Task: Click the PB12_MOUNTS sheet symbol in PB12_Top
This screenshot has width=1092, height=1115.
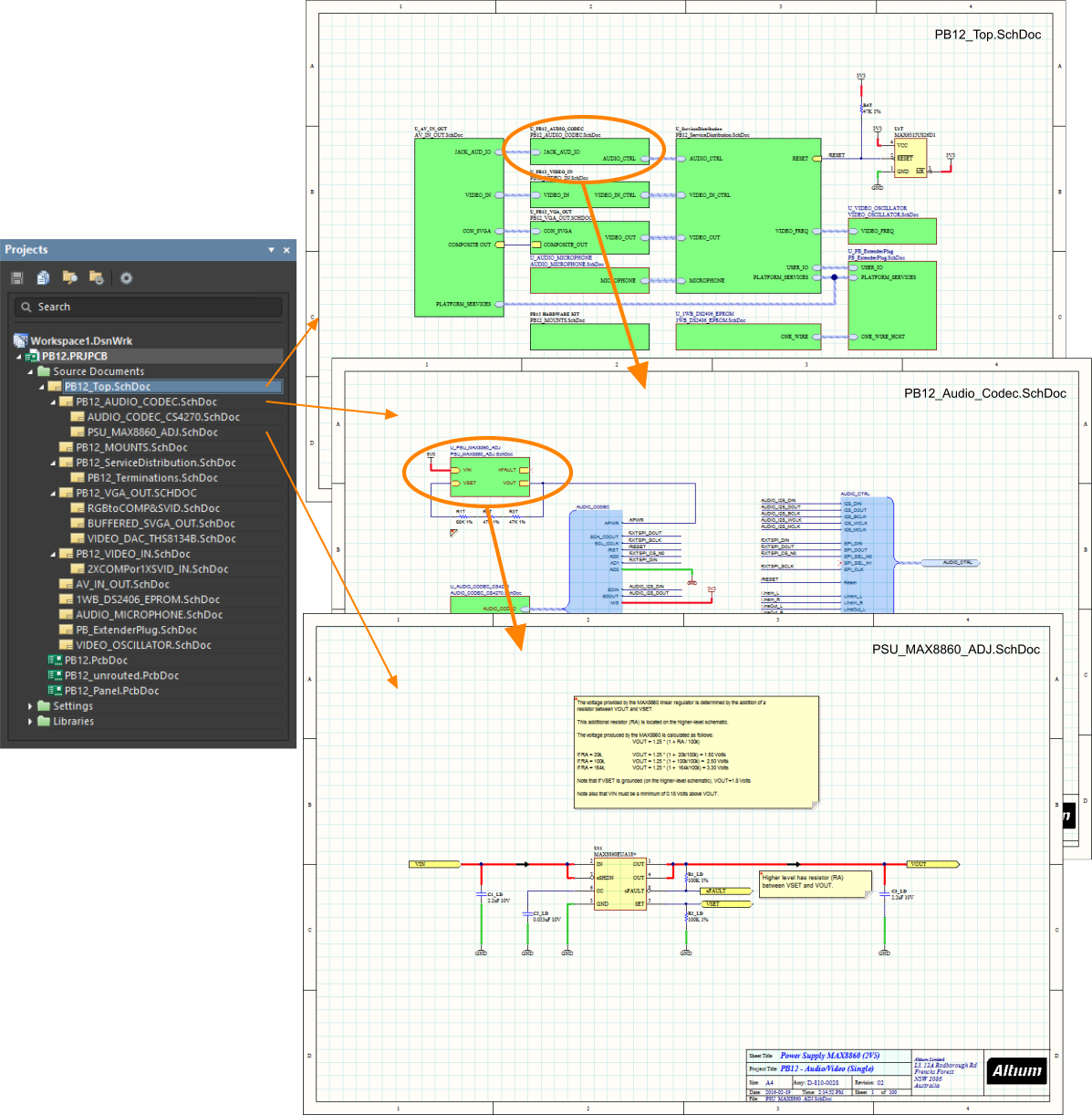Action: click(589, 337)
